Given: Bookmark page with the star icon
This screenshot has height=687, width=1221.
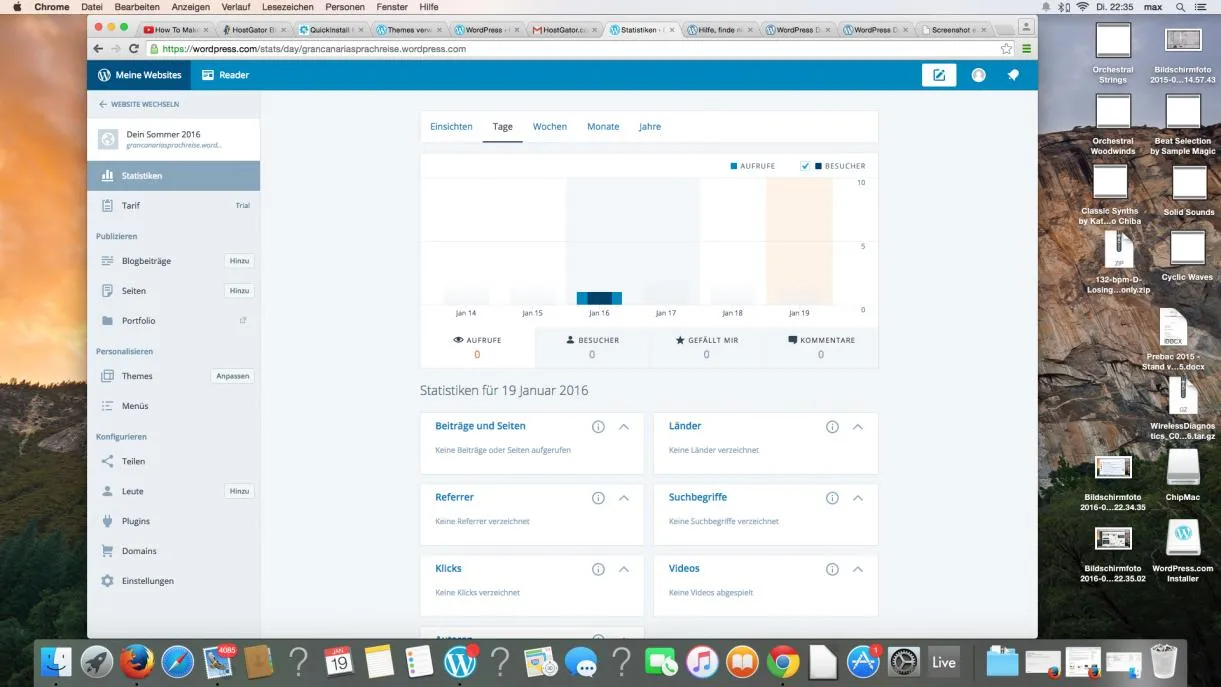Looking at the screenshot, I should click(x=1006, y=48).
